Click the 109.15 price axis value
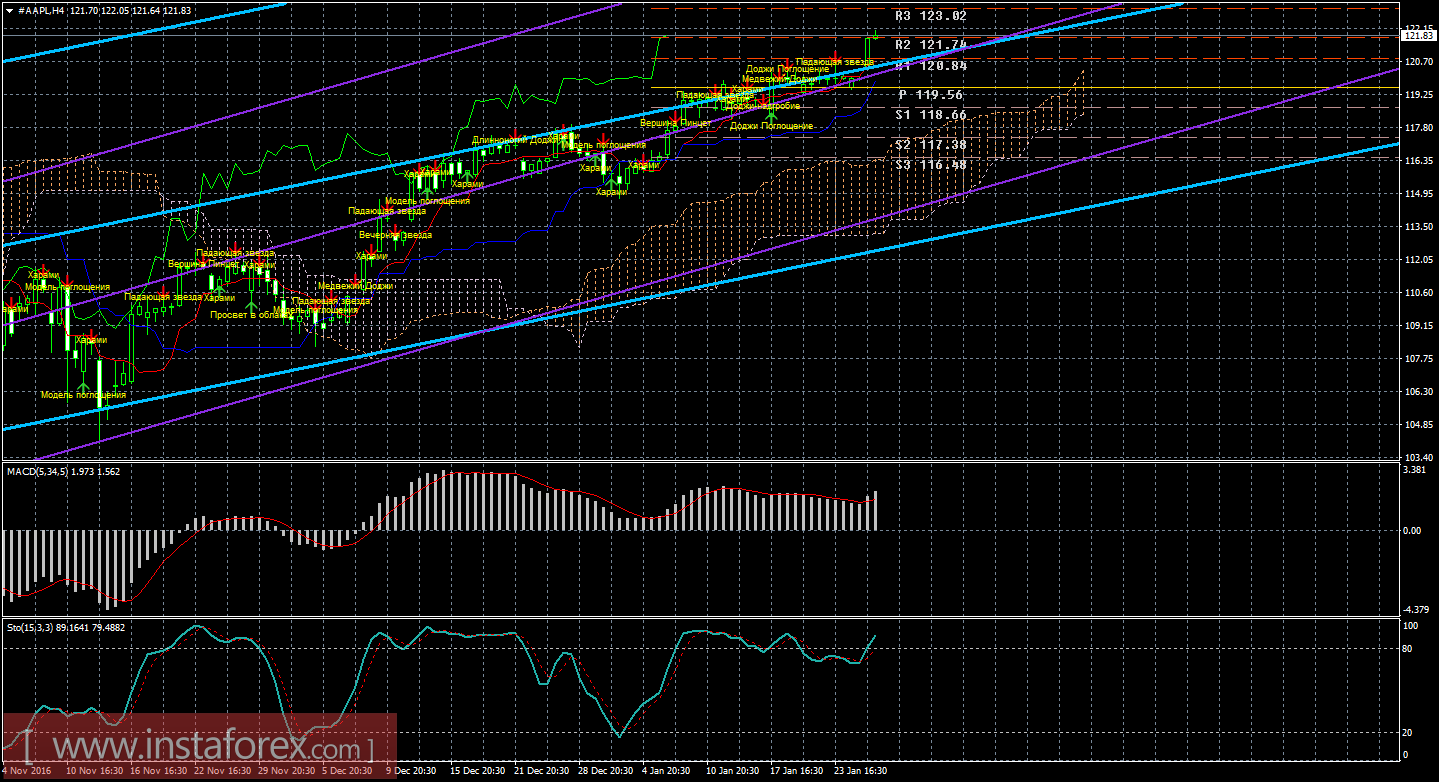The width and height of the screenshot is (1439, 782). [1417, 326]
